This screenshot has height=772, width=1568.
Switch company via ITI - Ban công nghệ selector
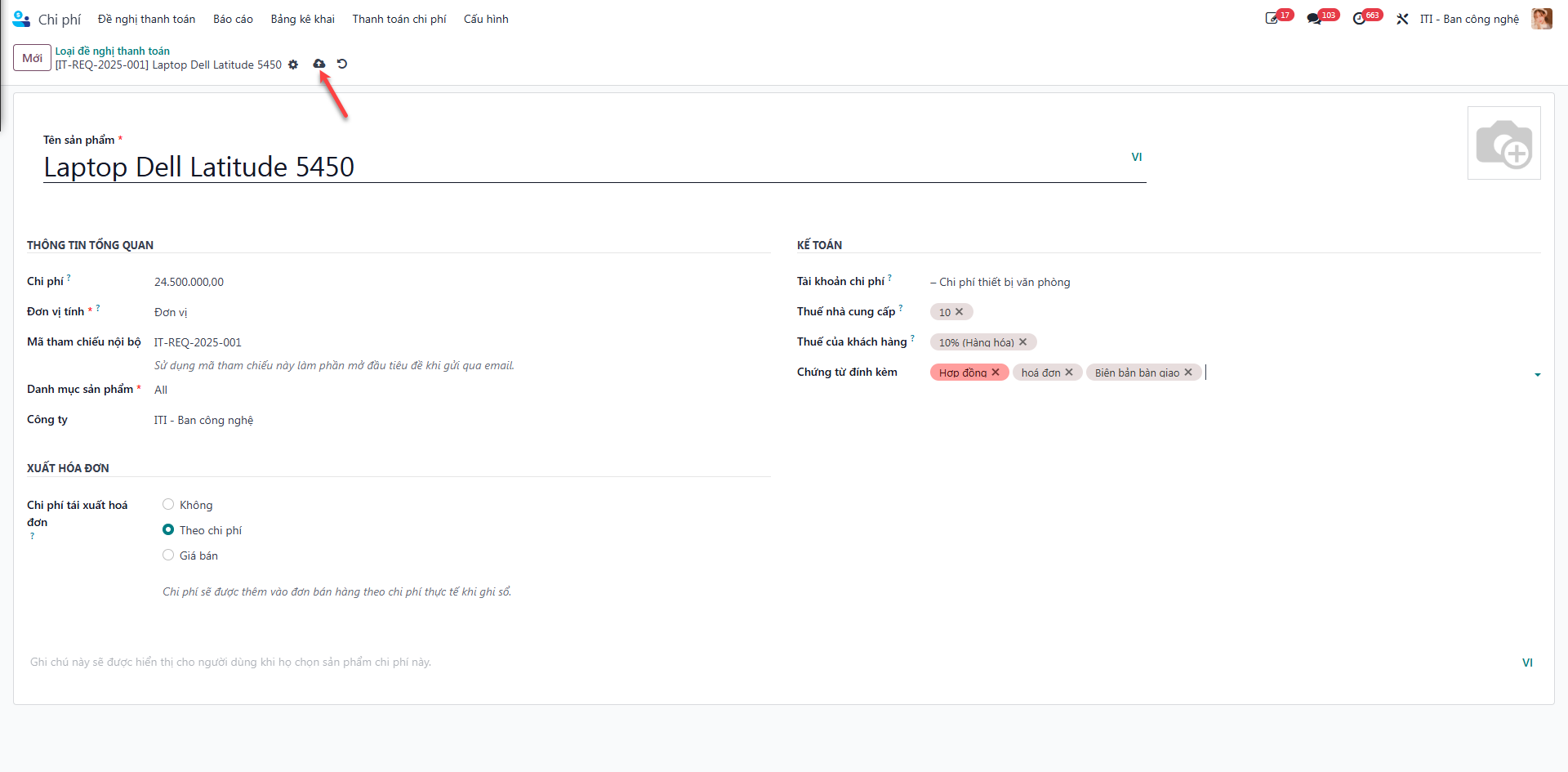point(1469,19)
